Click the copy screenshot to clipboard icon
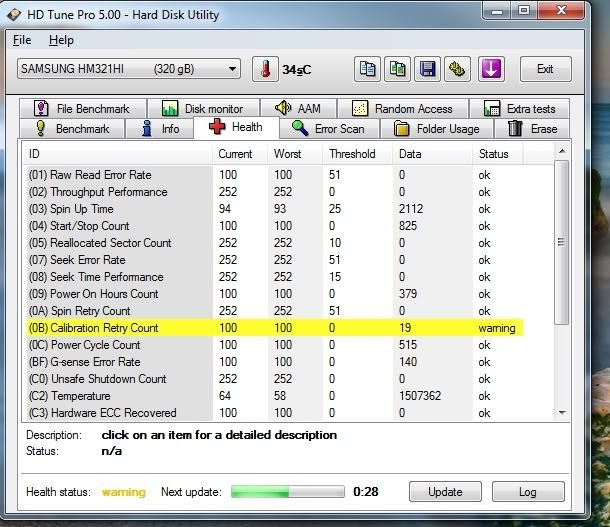 pos(398,69)
